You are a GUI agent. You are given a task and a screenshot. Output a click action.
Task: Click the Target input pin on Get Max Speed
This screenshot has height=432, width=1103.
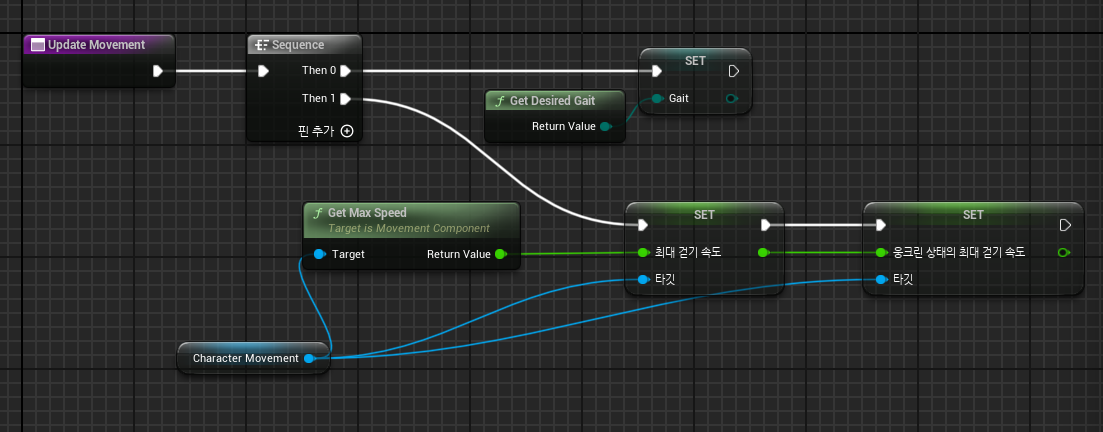[319, 254]
